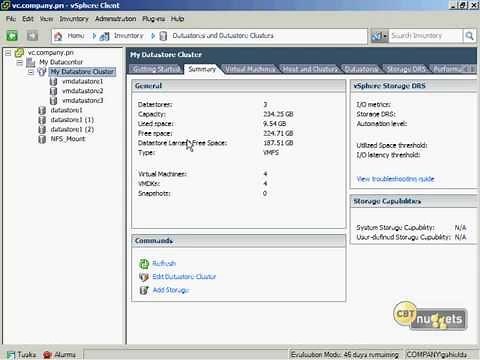This screenshot has height=360, width=480.
Task: Click the datastore1 disk icon
Action: (x=42, y=110)
